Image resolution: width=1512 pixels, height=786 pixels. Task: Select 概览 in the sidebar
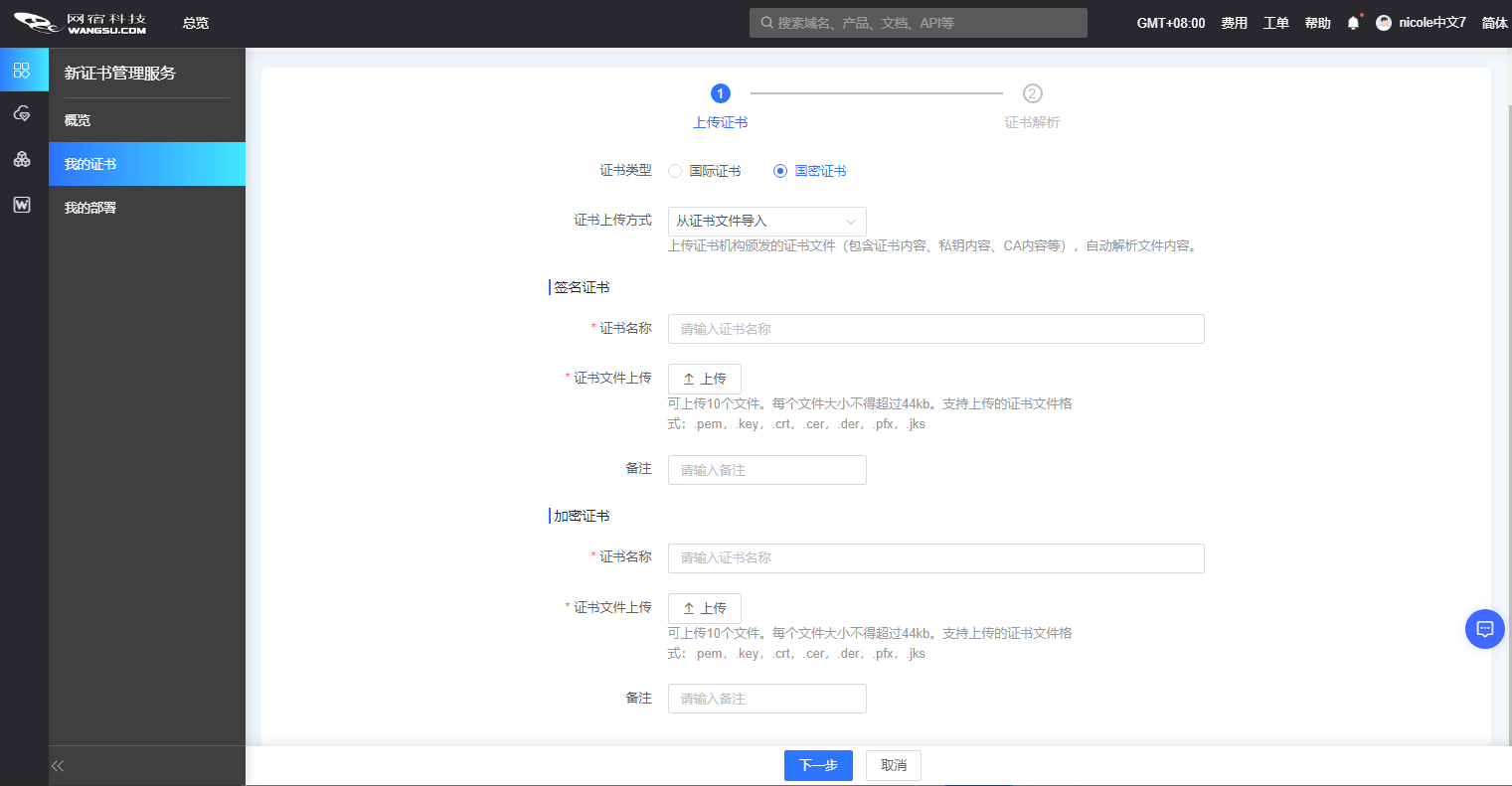point(147,120)
